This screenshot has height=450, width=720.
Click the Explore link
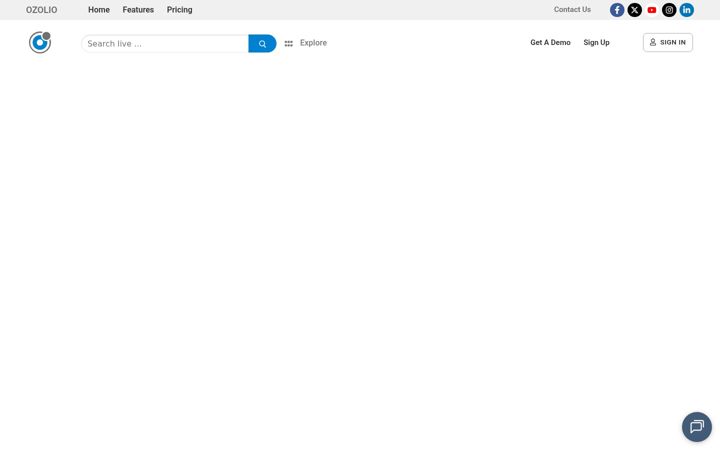[313, 43]
